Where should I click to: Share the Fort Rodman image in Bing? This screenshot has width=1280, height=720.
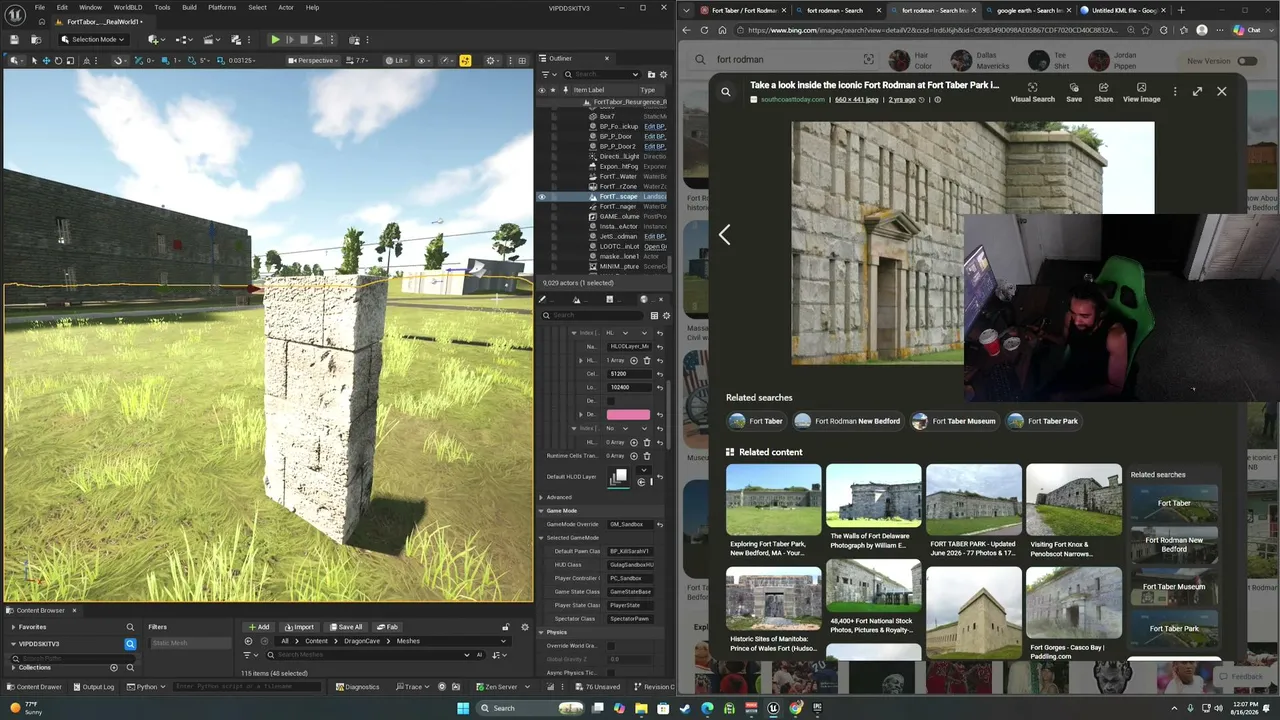tap(1104, 92)
